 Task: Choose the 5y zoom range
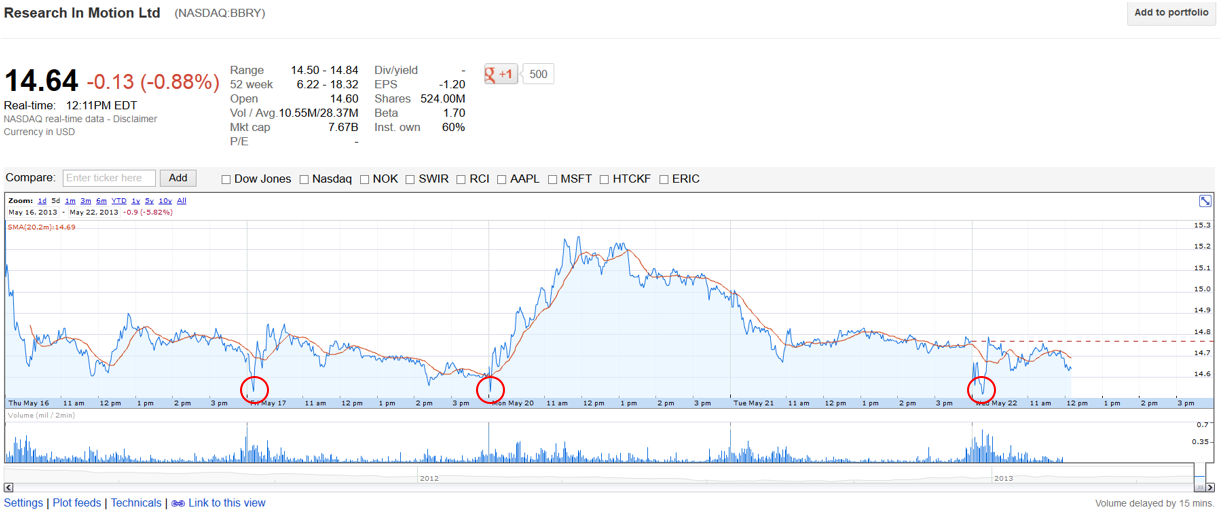point(149,201)
